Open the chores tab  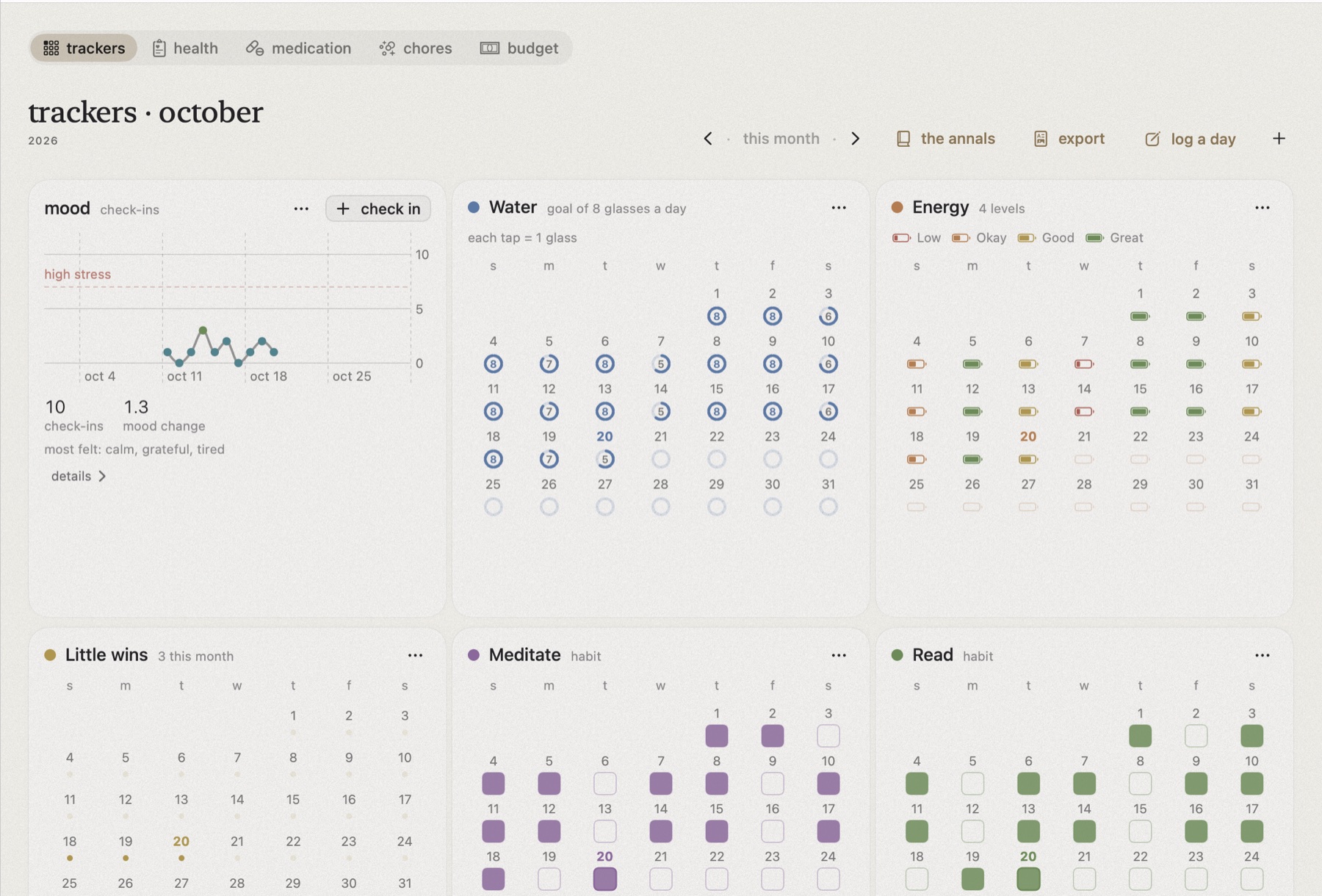(416, 48)
